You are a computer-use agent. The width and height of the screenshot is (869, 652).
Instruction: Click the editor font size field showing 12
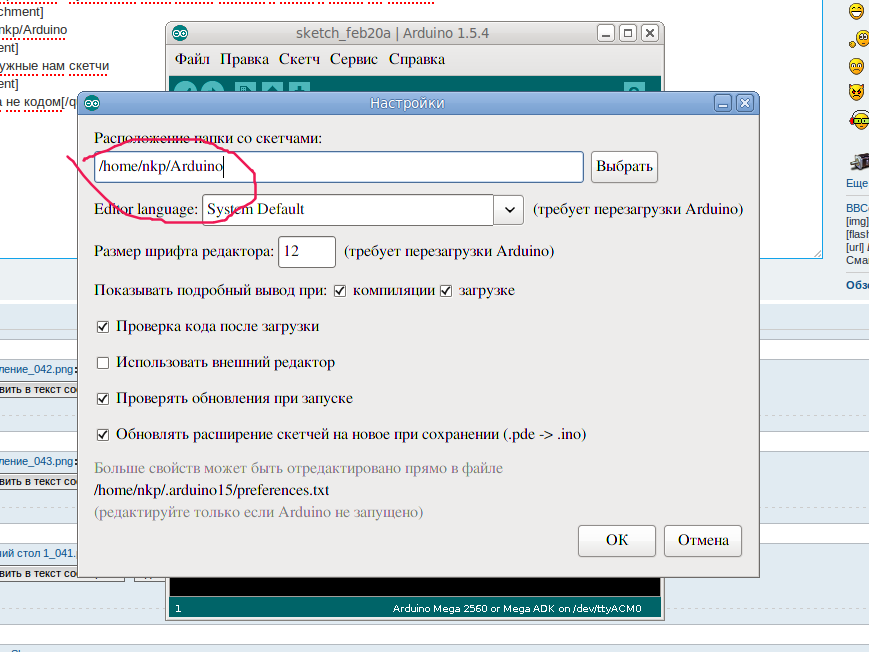click(x=306, y=252)
